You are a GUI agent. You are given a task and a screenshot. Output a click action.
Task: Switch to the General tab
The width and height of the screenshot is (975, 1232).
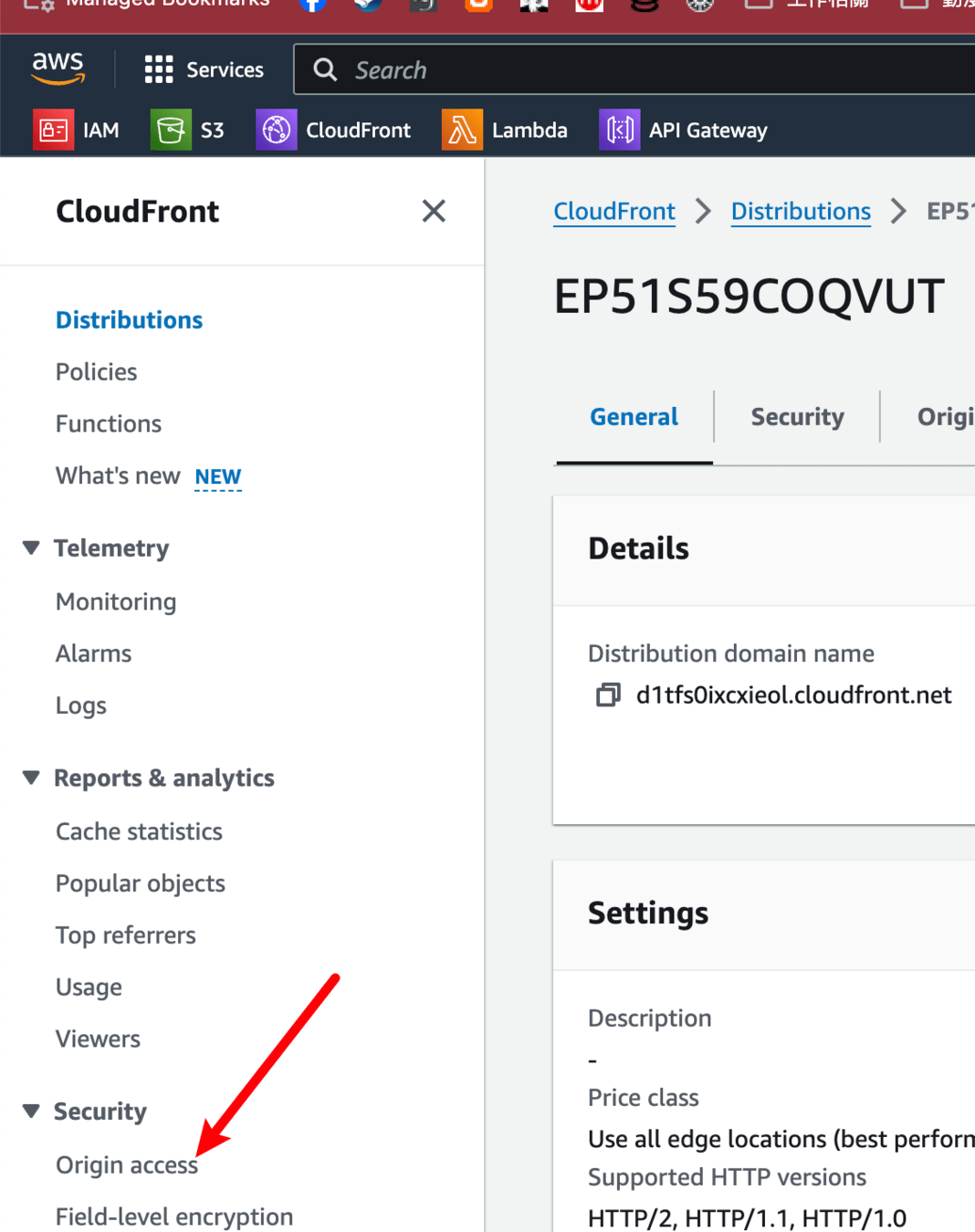pyautogui.click(x=634, y=417)
